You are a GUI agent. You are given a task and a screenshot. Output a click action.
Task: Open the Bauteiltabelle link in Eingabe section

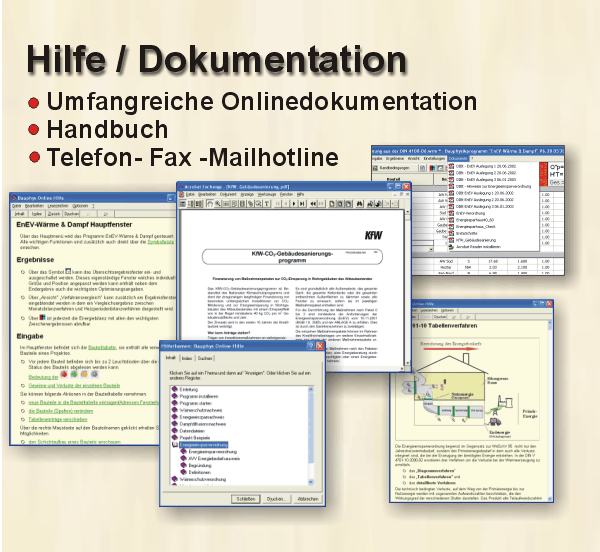[x=102, y=347]
